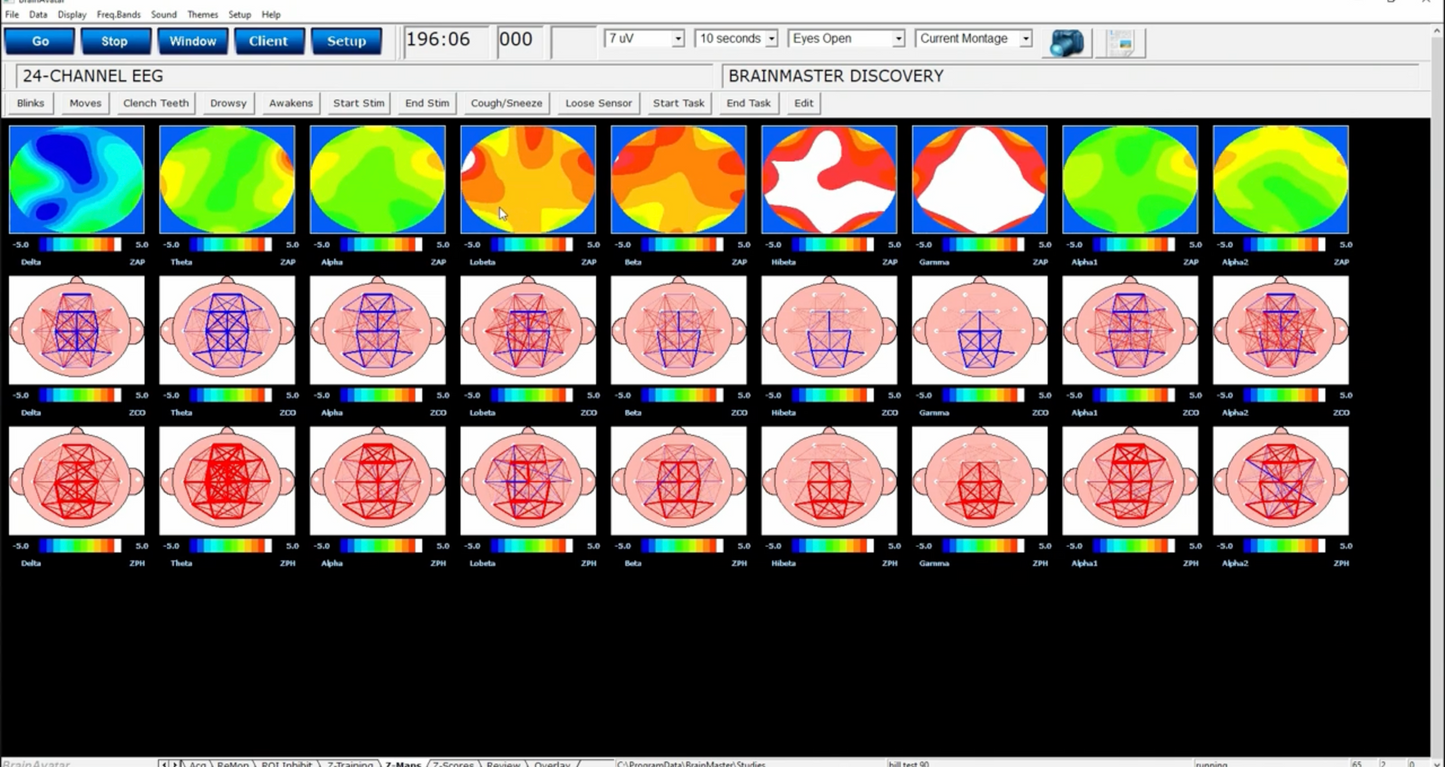The height and width of the screenshot is (767, 1445).
Task: Click the Alpha1 ZPH phase head map
Action: coord(1130,481)
